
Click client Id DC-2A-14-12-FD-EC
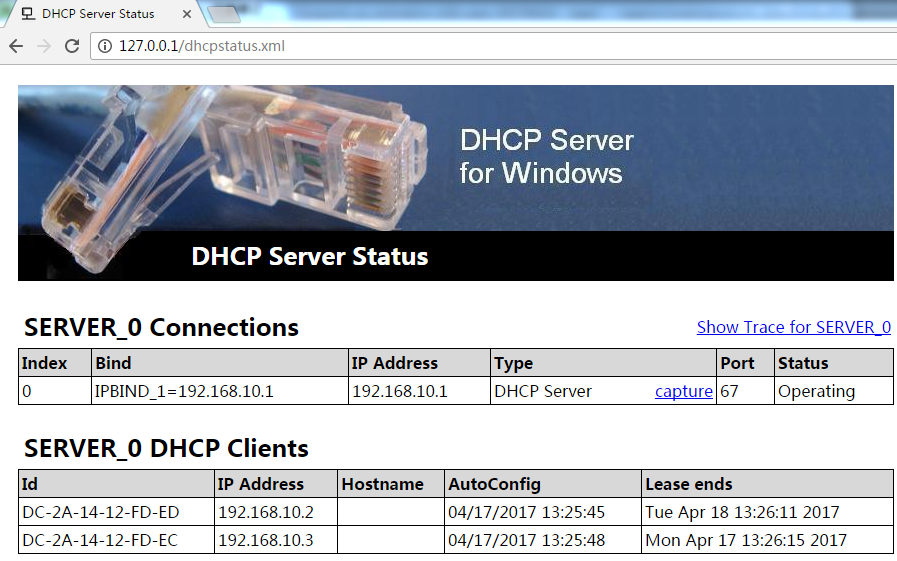[117, 540]
